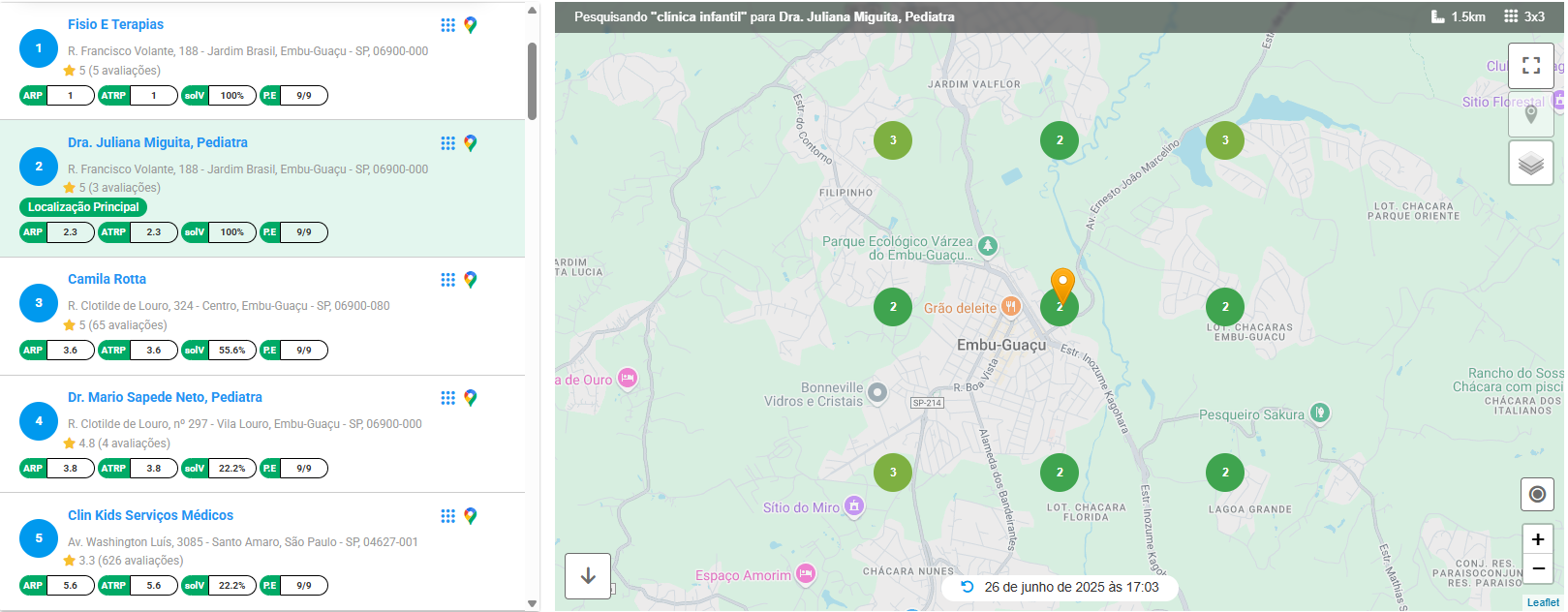Click the orange location pin on map

click(1062, 285)
